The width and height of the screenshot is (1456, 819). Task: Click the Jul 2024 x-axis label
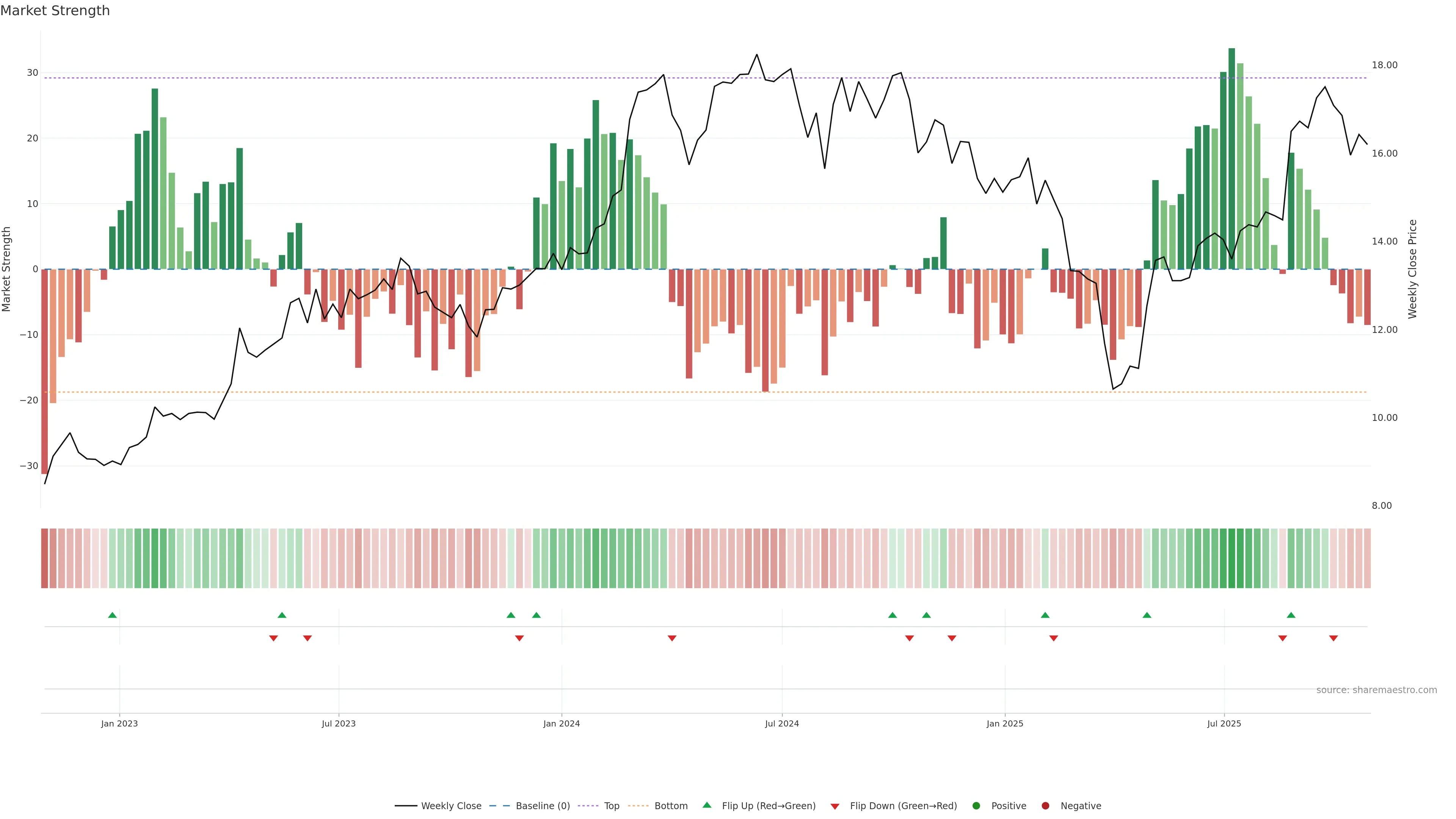click(782, 723)
